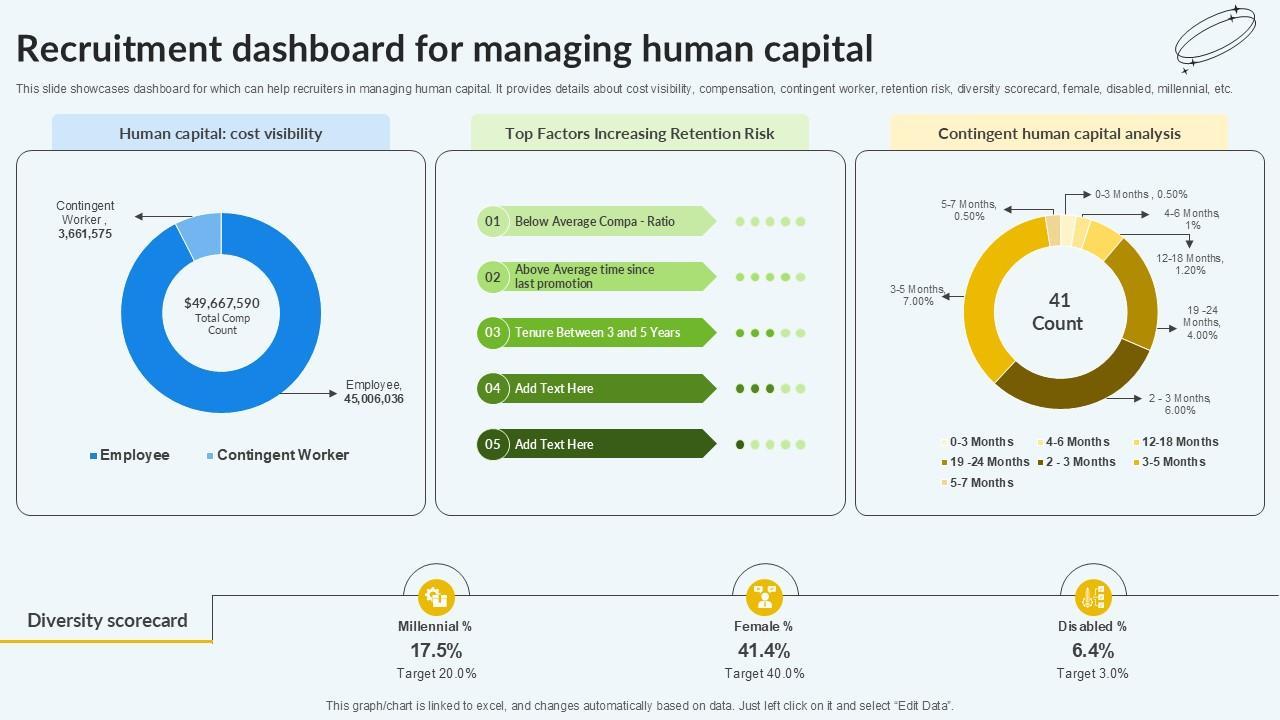Click the 41 Count donut center
Image resolution: width=1280 pixels, height=720 pixels.
click(x=1058, y=312)
